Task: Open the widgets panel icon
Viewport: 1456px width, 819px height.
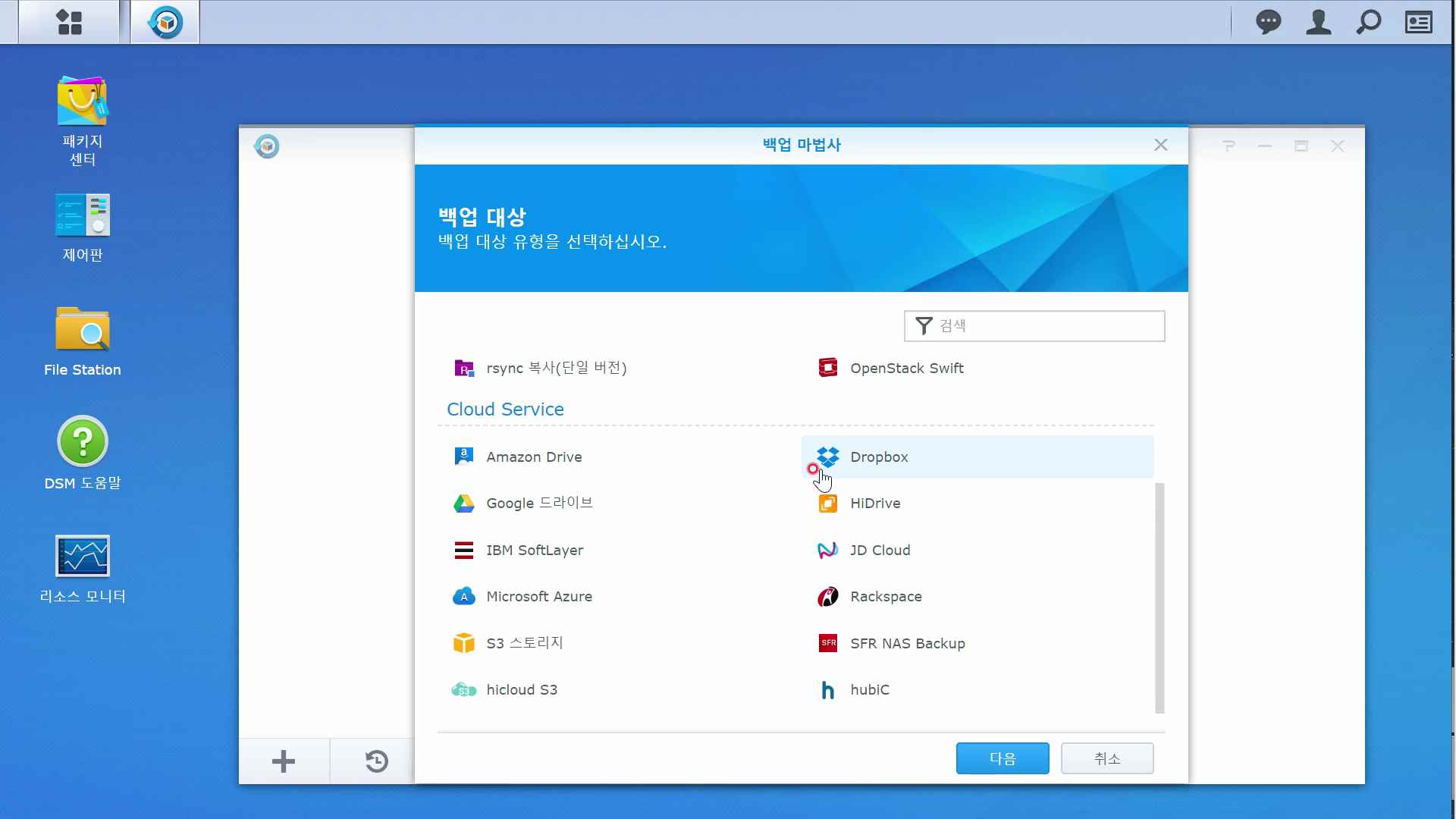Action: pos(1418,22)
